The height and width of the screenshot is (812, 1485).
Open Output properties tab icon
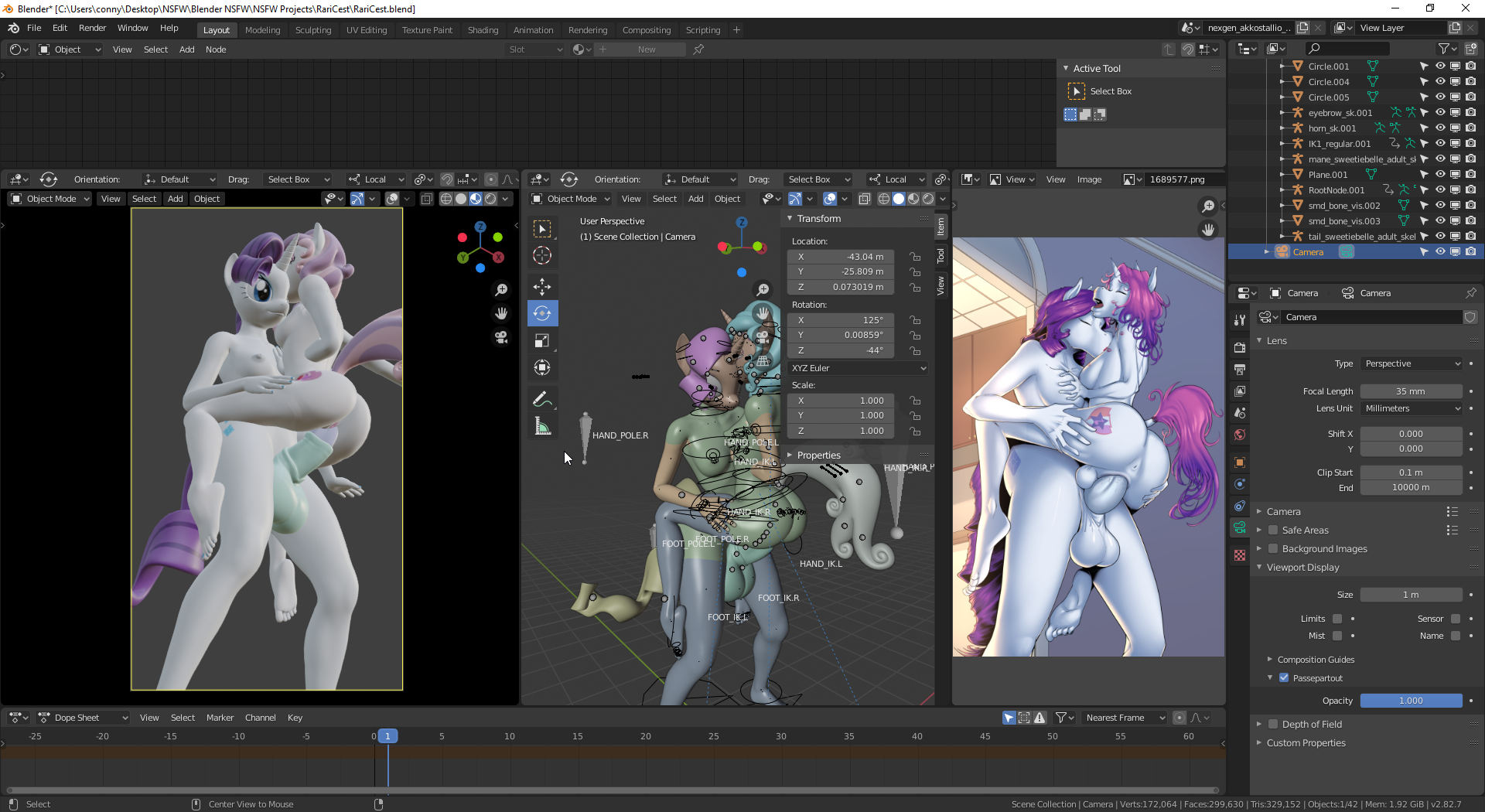coord(1240,370)
